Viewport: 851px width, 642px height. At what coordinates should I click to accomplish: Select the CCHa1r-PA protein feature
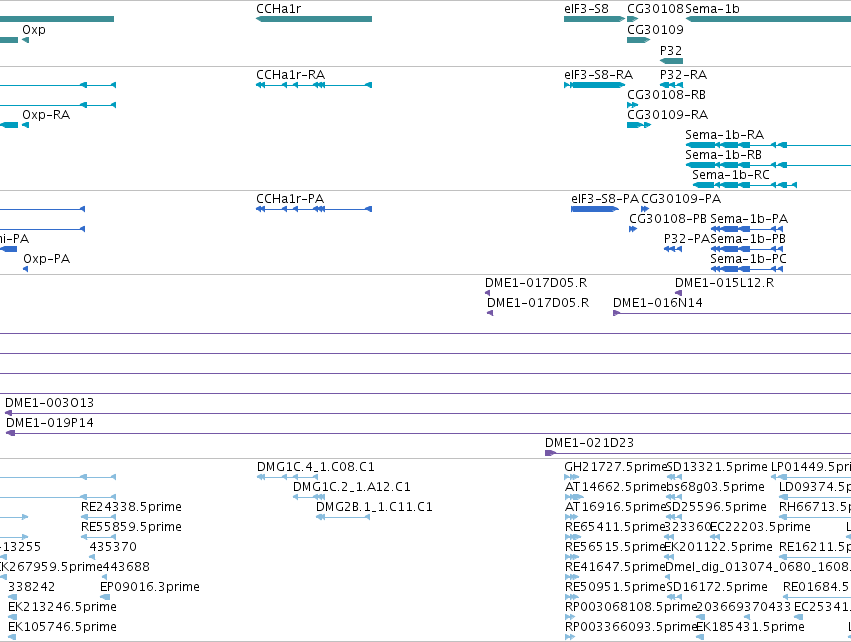[314, 209]
